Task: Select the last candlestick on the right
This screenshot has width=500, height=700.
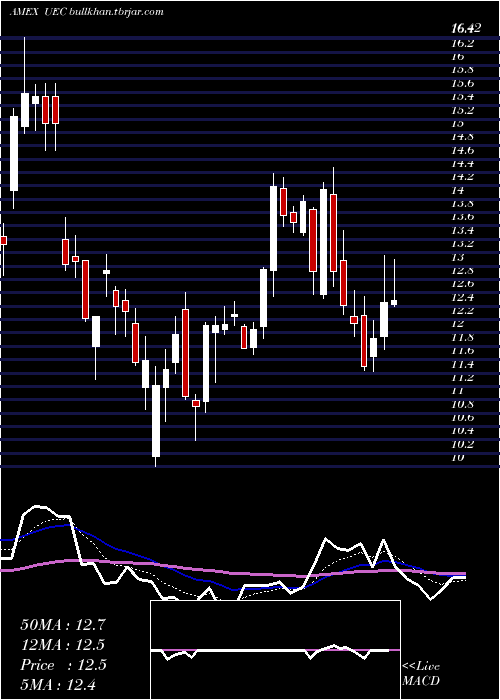Action: pyautogui.click(x=394, y=303)
